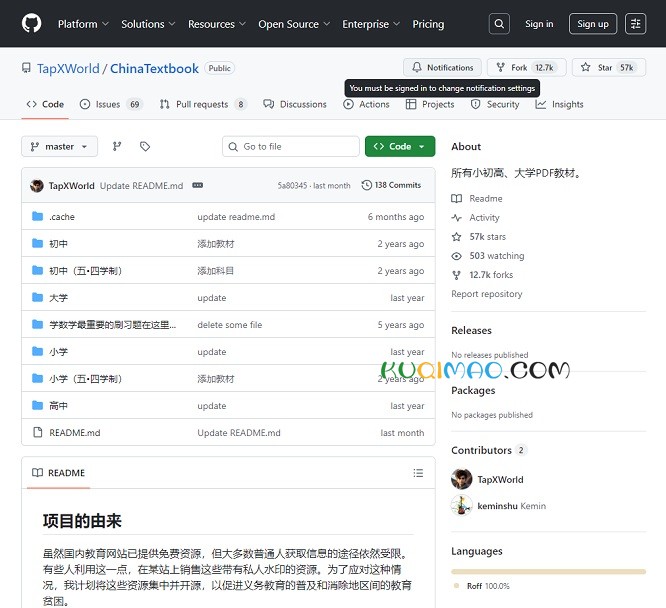Click Sign in link

pyautogui.click(x=539, y=24)
